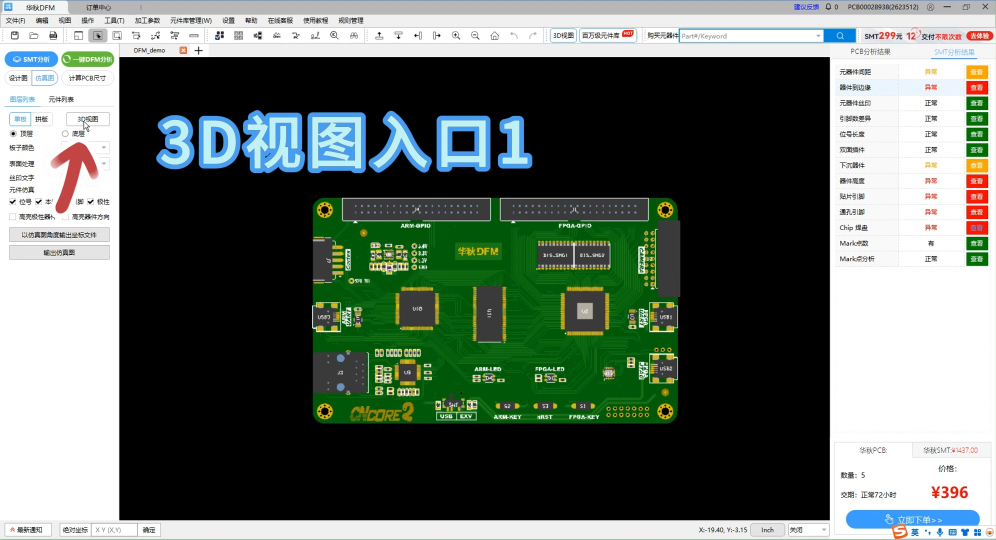Screen dimensions: 996x540
Task: Switch to 订单中心 tab
Action: point(98,7)
